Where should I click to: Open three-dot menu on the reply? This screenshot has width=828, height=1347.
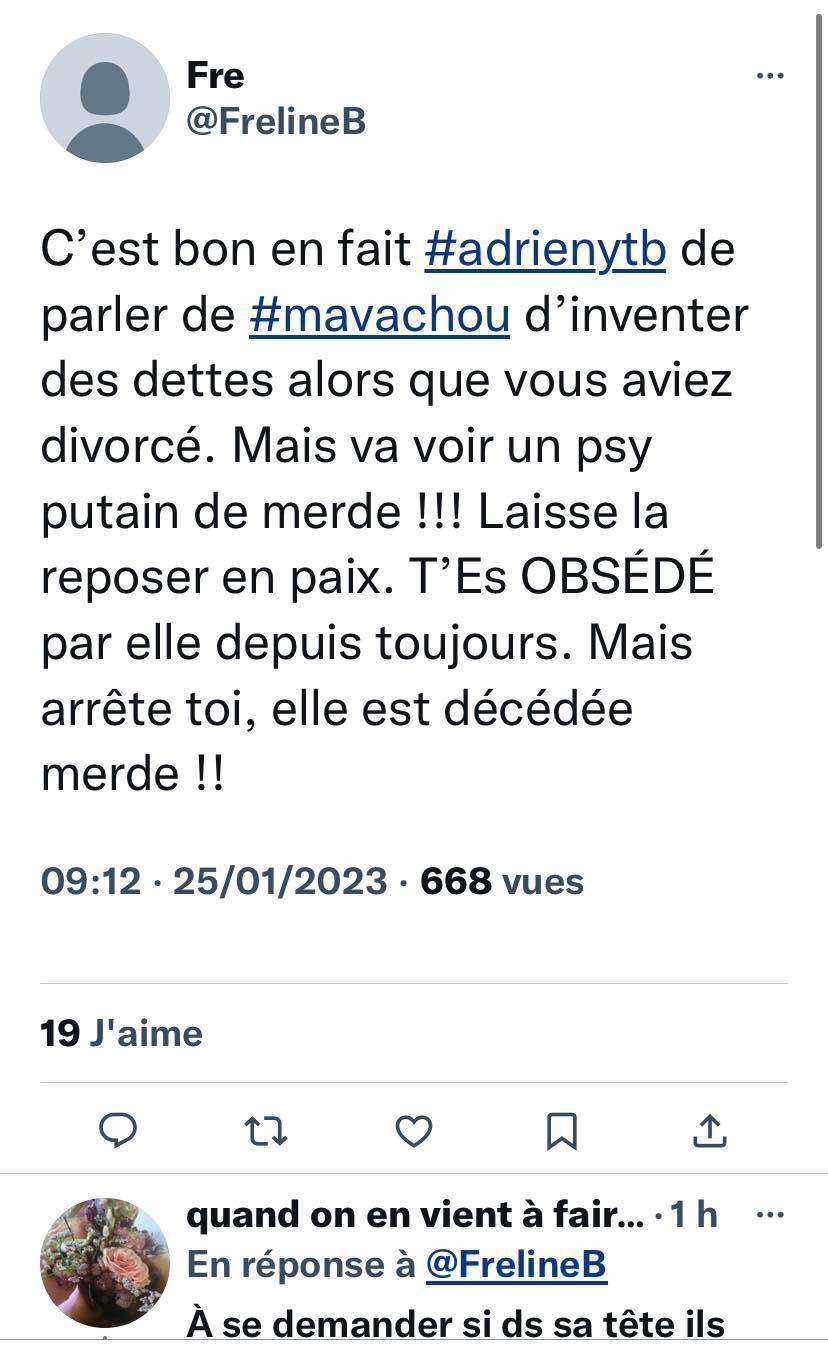pyautogui.click(x=769, y=1216)
